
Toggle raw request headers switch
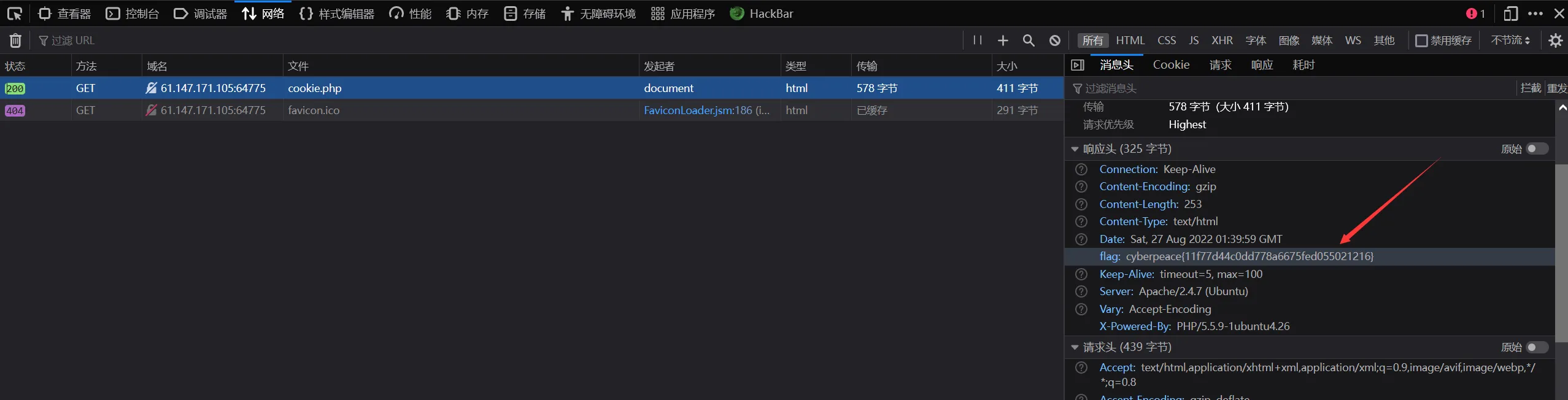(1537, 347)
